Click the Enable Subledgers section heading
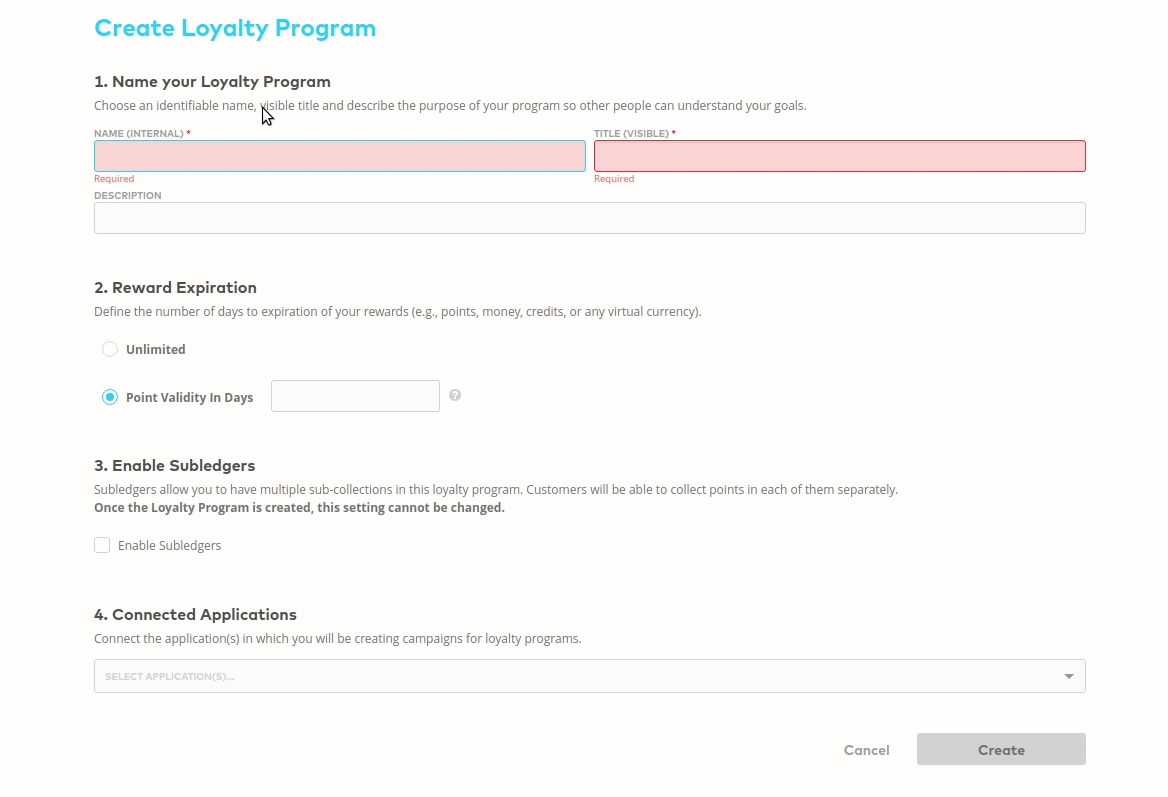The width and height of the screenshot is (1168, 797). 174,465
